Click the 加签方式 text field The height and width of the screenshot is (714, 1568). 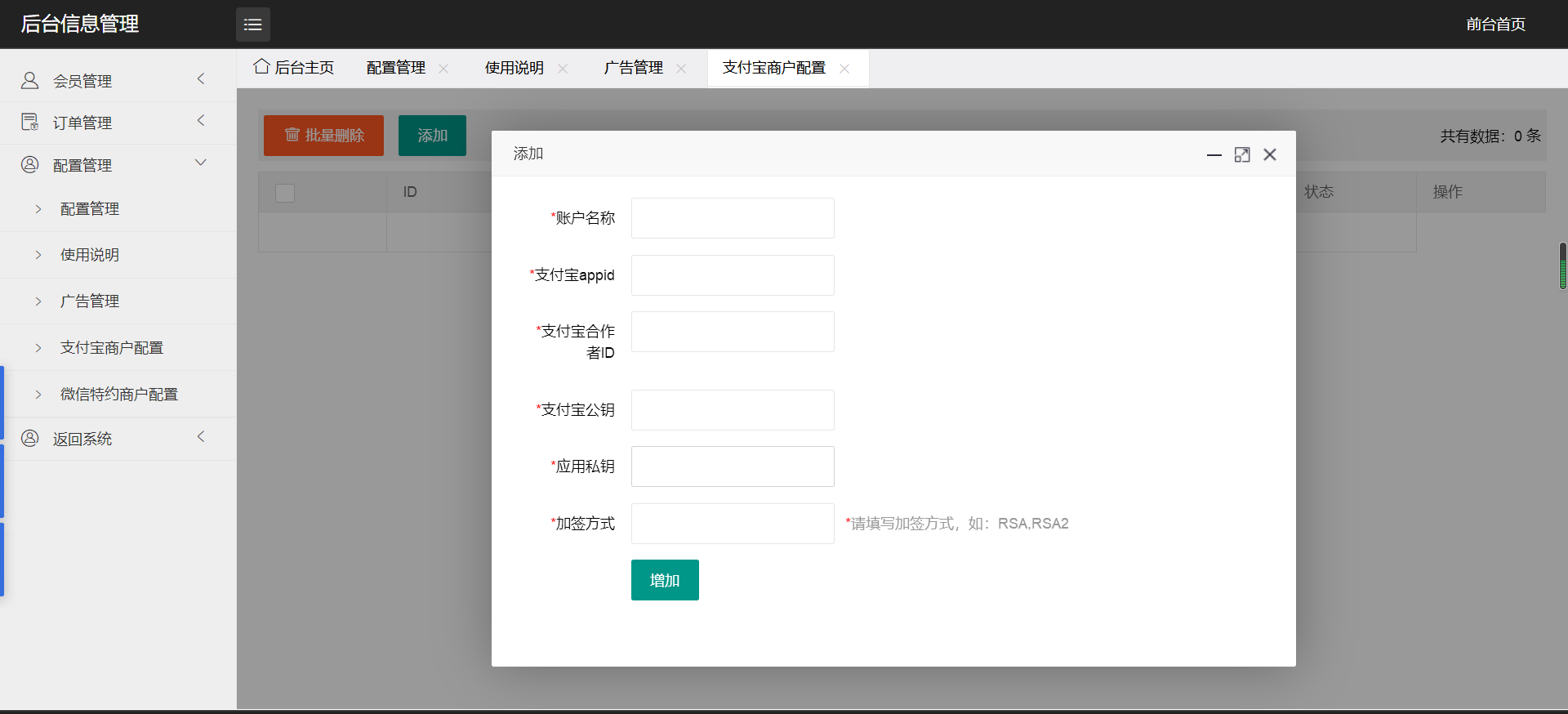pyautogui.click(x=733, y=524)
